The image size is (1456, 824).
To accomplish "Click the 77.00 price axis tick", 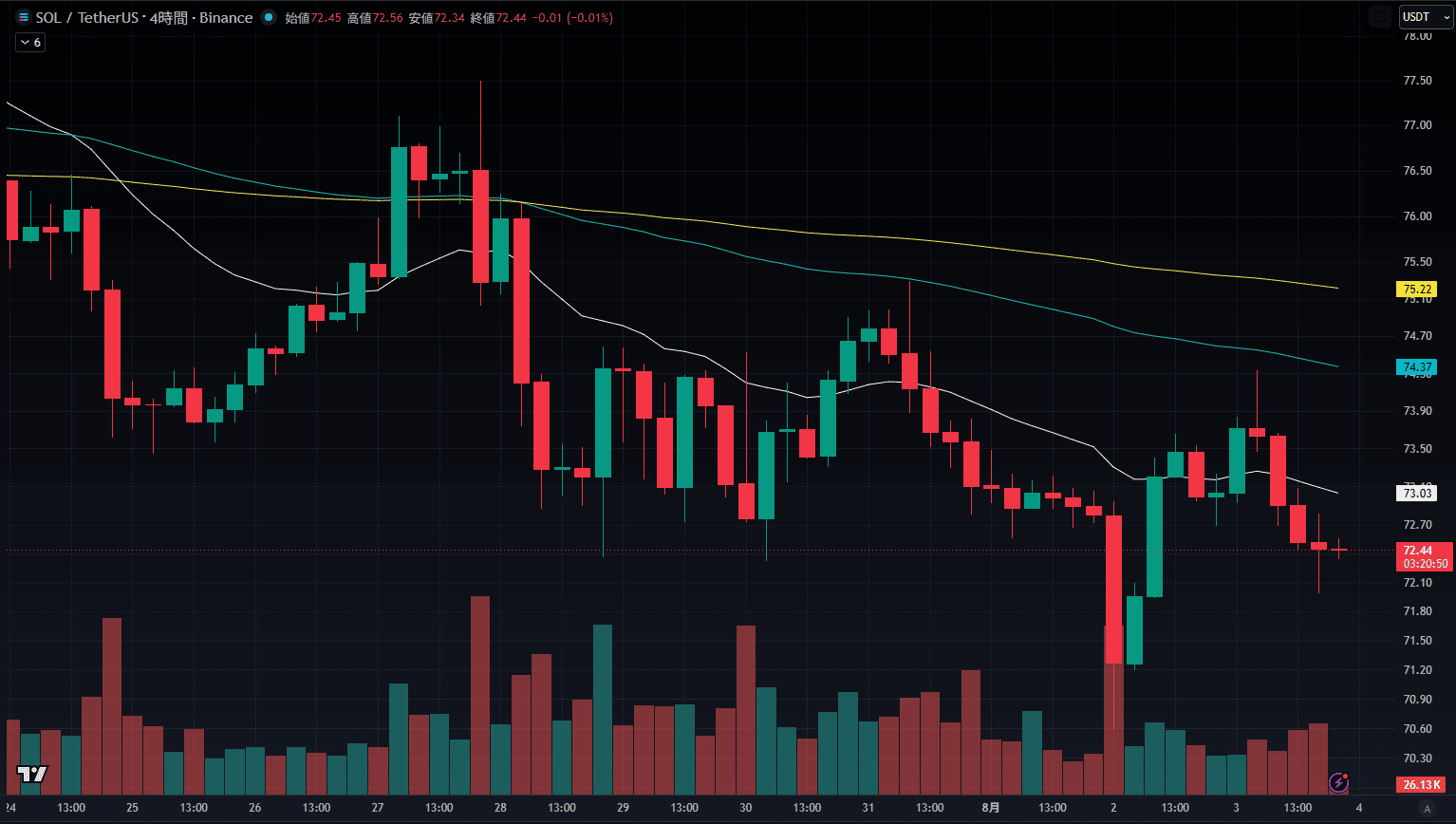I will click(x=1417, y=125).
